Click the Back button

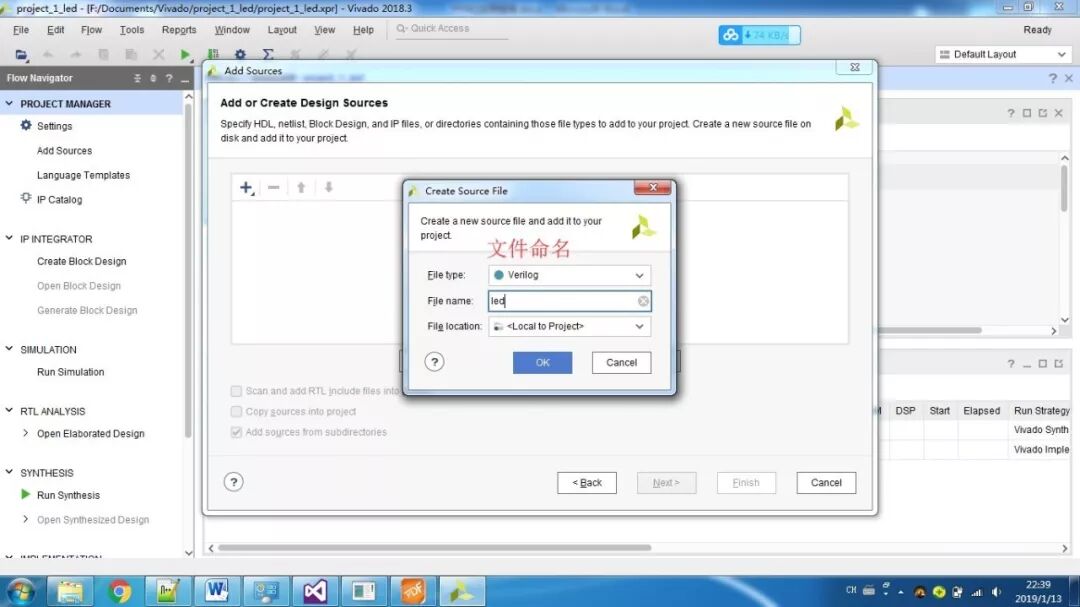tap(587, 482)
